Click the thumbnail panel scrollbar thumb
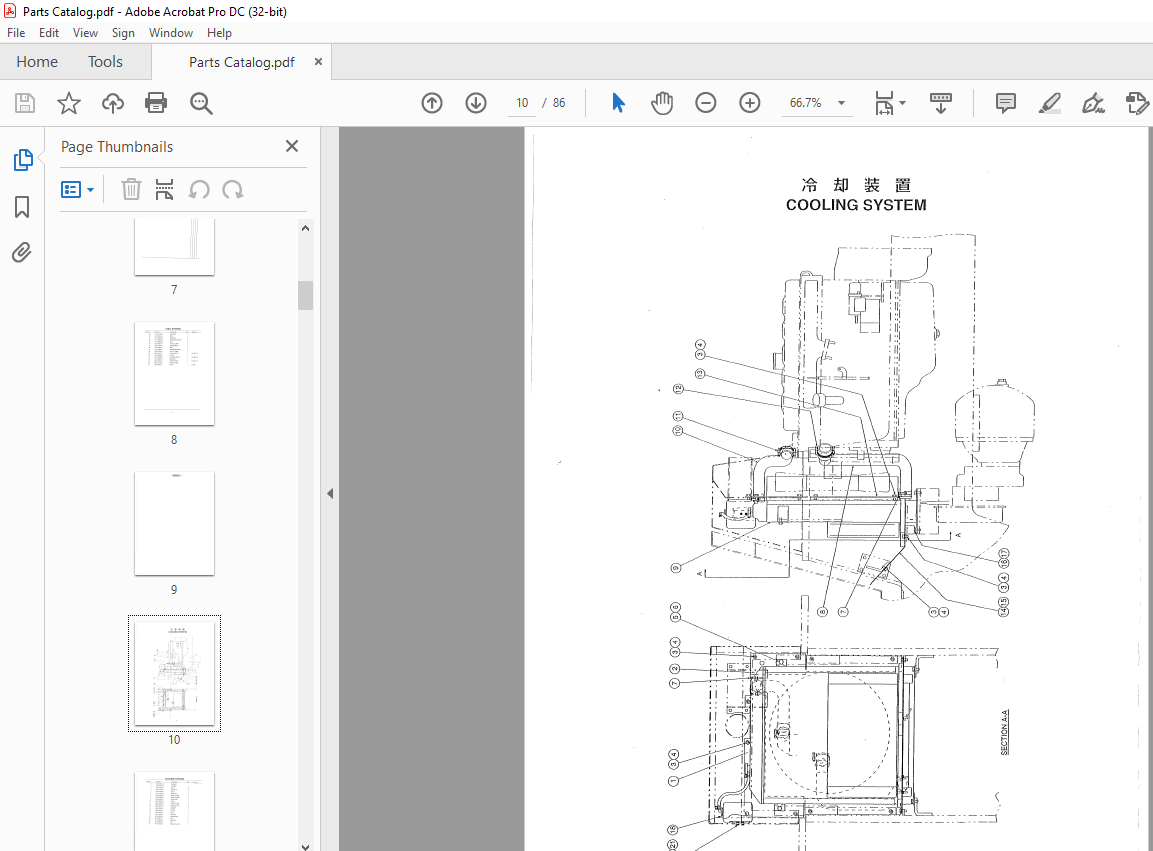The height and width of the screenshot is (851, 1153). coord(305,295)
